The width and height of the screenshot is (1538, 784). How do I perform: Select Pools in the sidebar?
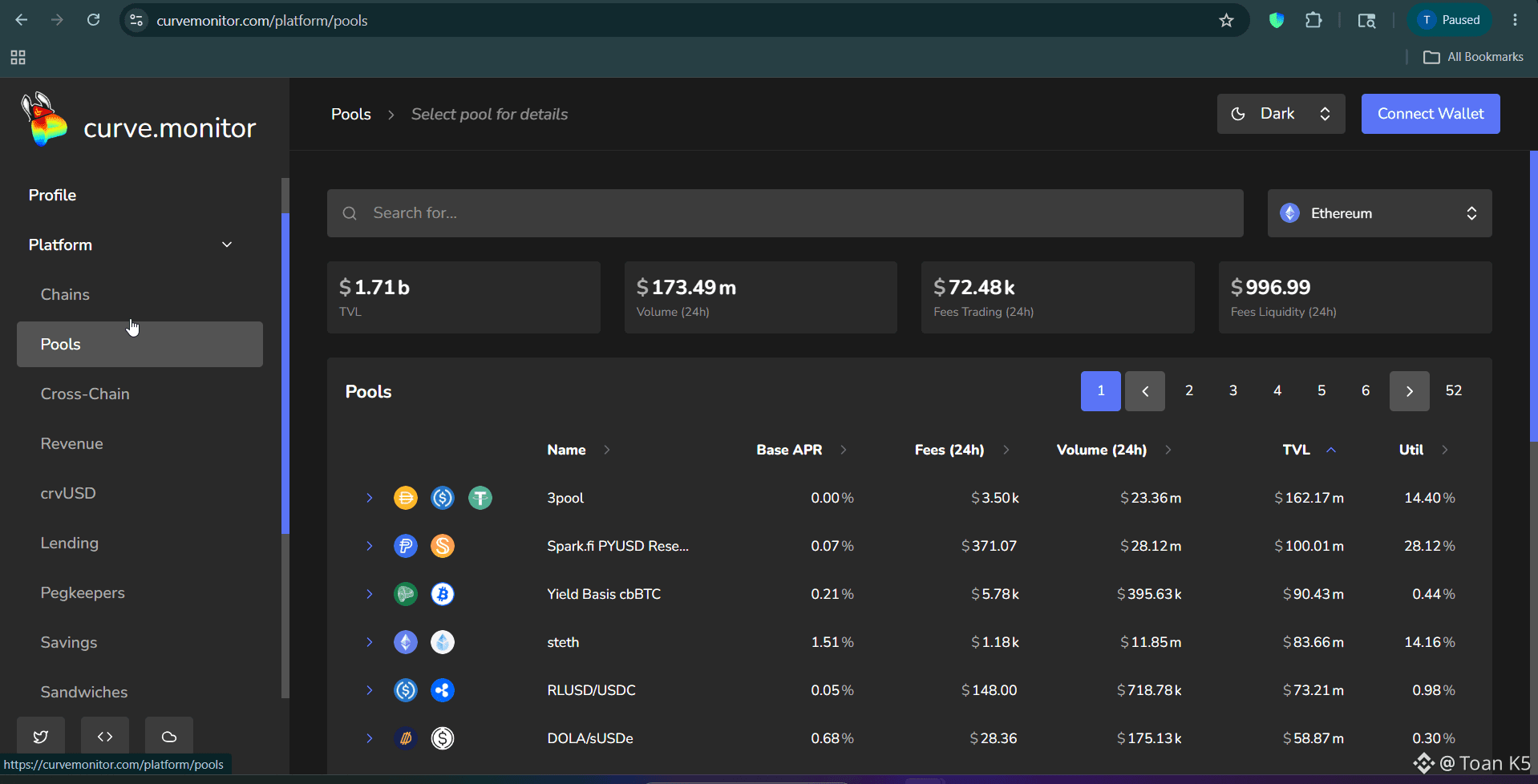140,344
